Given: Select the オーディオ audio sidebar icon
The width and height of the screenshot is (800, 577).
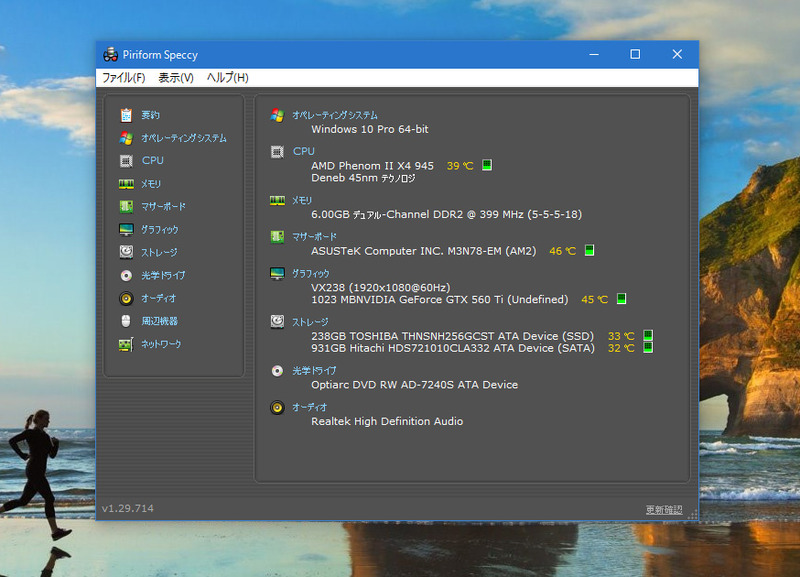Looking at the screenshot, I should pyautogui.click(x=126, y=298).
